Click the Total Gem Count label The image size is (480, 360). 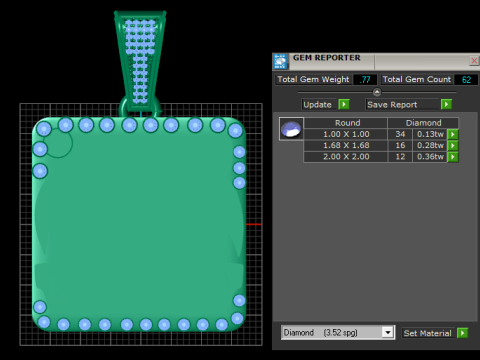click(x=417, y=80)
